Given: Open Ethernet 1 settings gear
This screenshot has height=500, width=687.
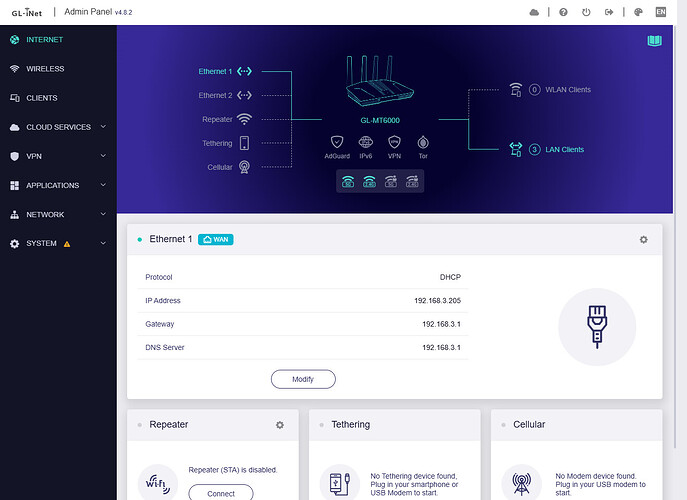Looking at the screenshot, I should tap(643, 240).
